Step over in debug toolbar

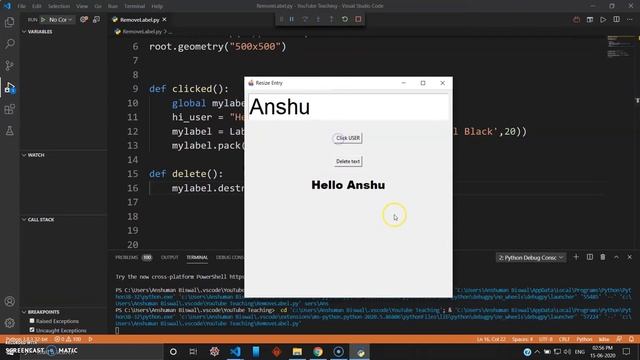point(305,19)
